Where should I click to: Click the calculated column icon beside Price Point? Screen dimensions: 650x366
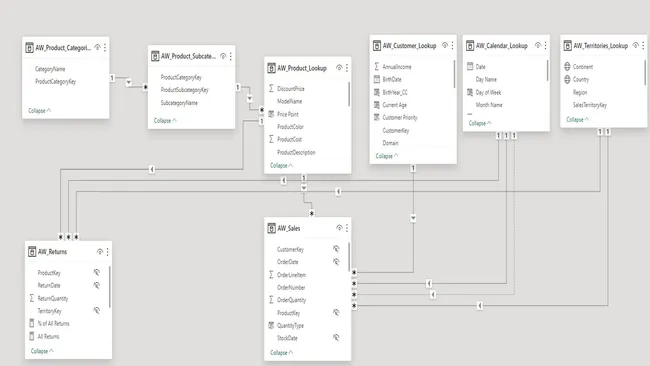tap(271, 114)
